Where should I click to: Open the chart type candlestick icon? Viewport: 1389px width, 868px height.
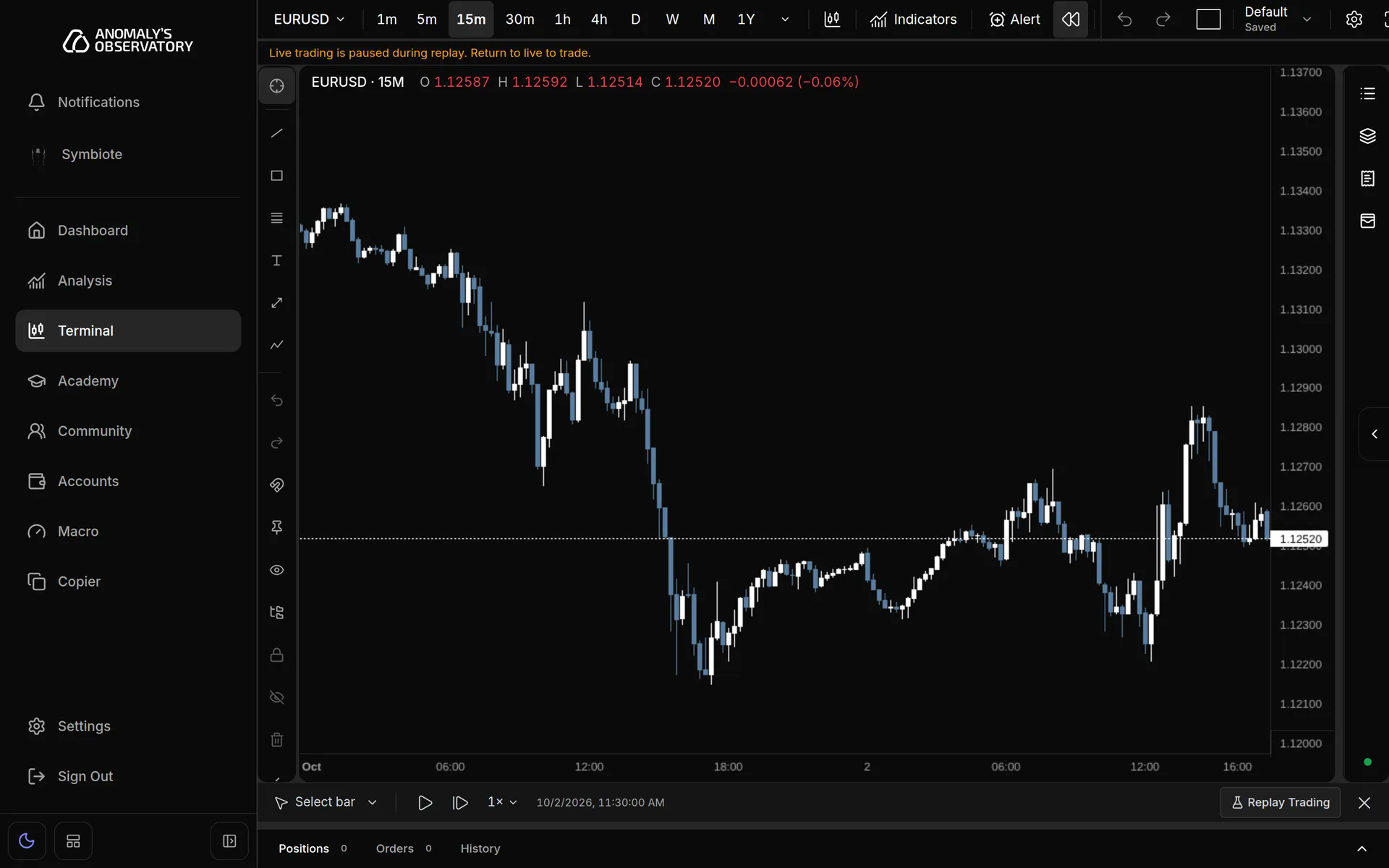coord(832,20)
